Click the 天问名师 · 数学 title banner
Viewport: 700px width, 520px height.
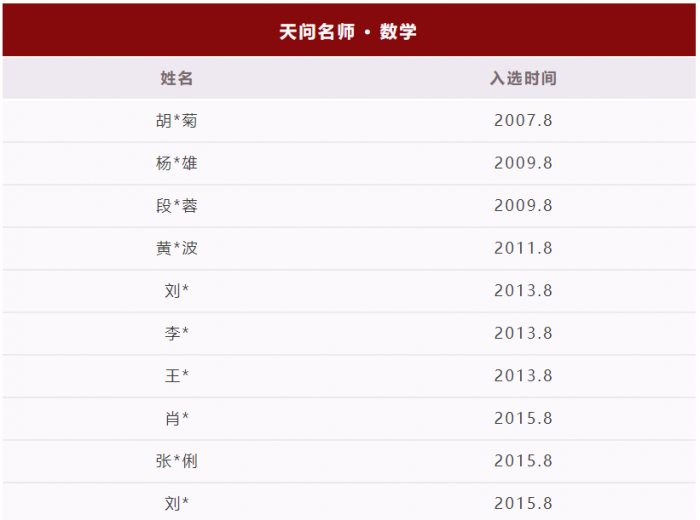coord(348,32)
